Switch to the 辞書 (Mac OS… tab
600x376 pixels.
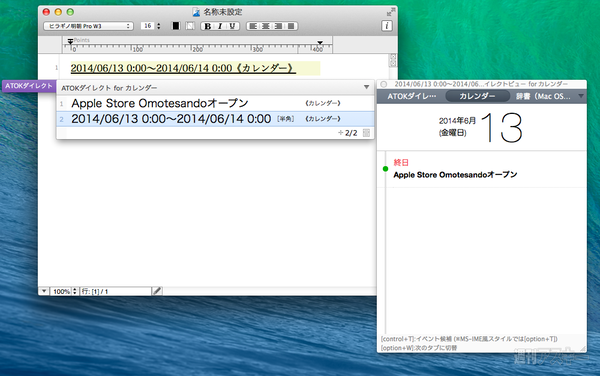(x=543, y=96)
